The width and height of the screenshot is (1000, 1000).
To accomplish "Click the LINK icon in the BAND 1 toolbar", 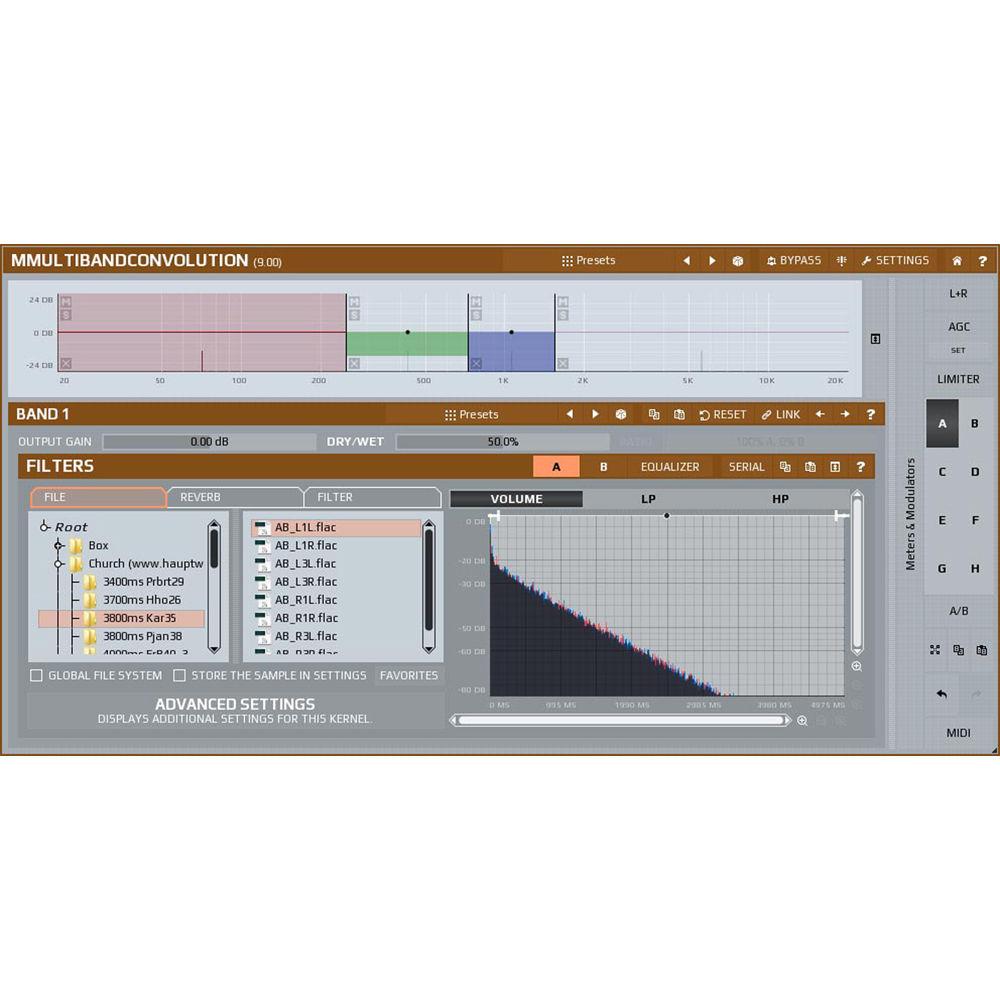I will point(779,414).
